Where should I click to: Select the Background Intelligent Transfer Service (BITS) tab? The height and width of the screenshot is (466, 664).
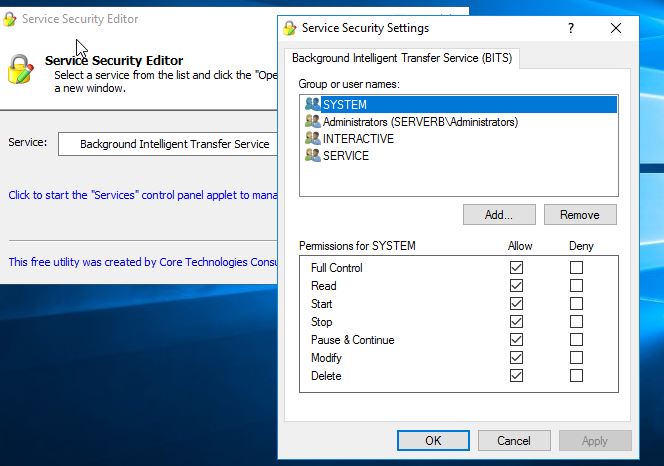pyautogui.click(x=402, y=58)
